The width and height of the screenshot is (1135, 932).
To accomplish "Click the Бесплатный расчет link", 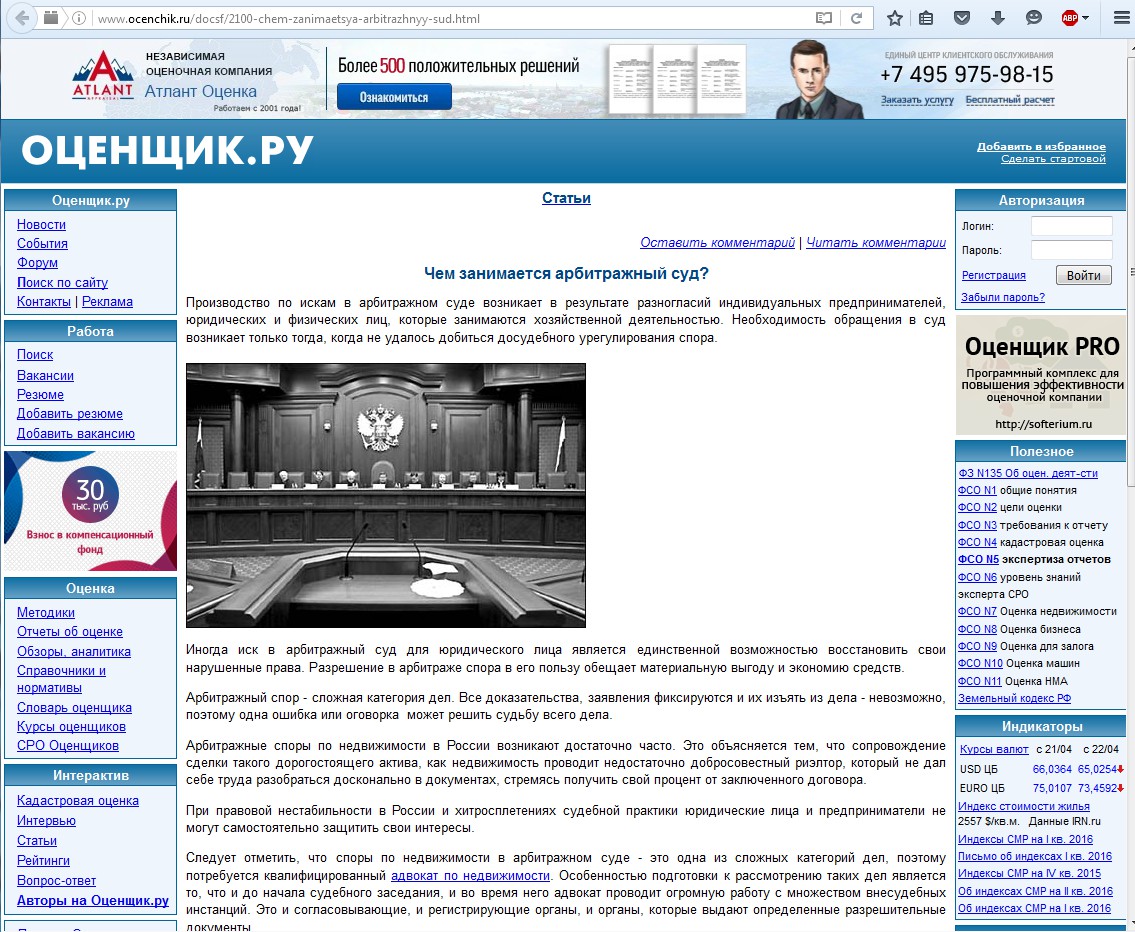I will pos(1010,100).
